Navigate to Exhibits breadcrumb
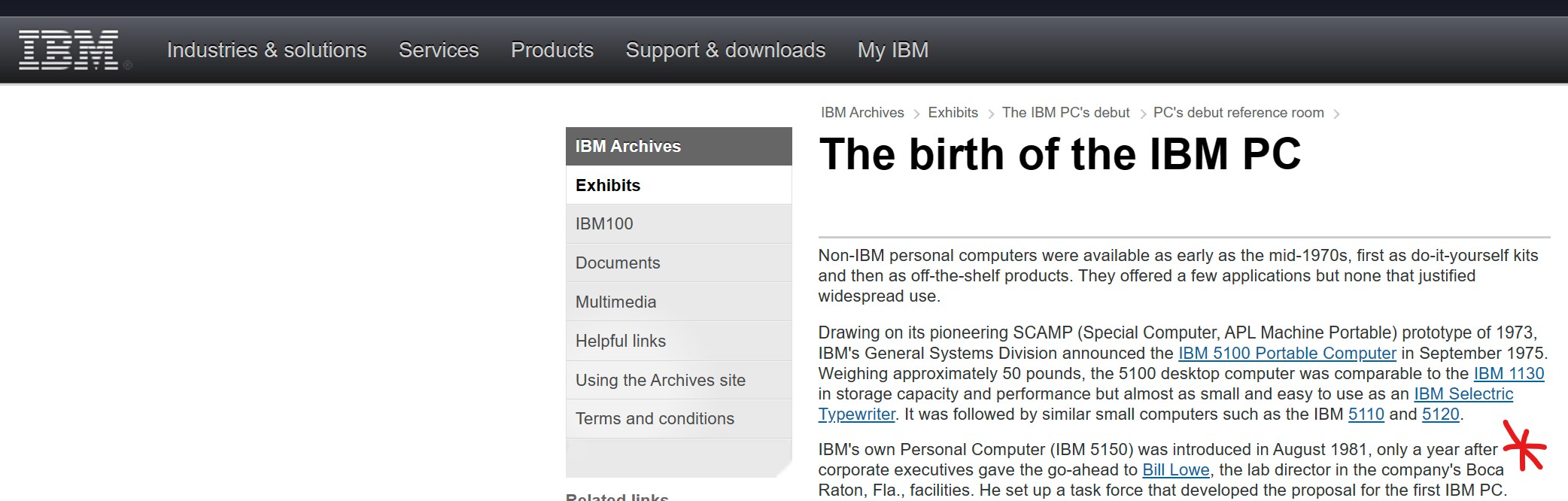Screen dimensions: 1568x501 pos(953,113)
